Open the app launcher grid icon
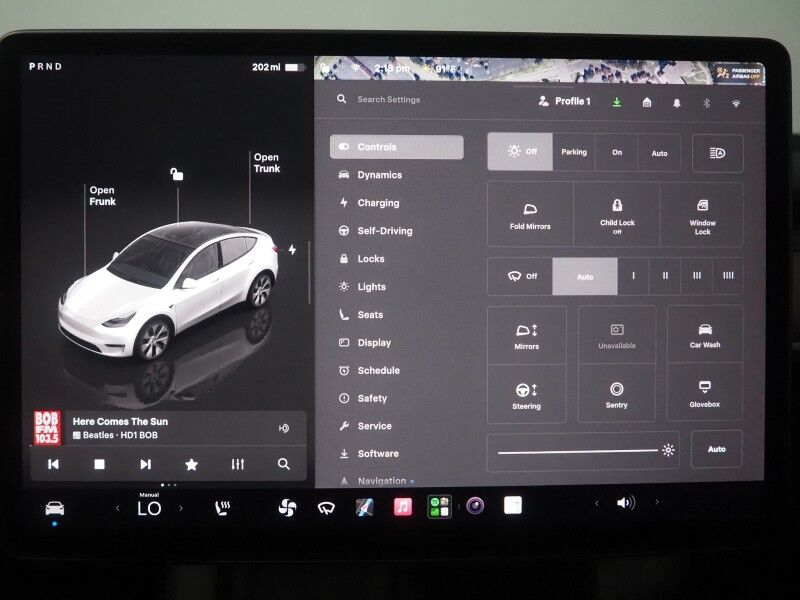The height and width of the screenshot is (600, 800). [439, 507]
